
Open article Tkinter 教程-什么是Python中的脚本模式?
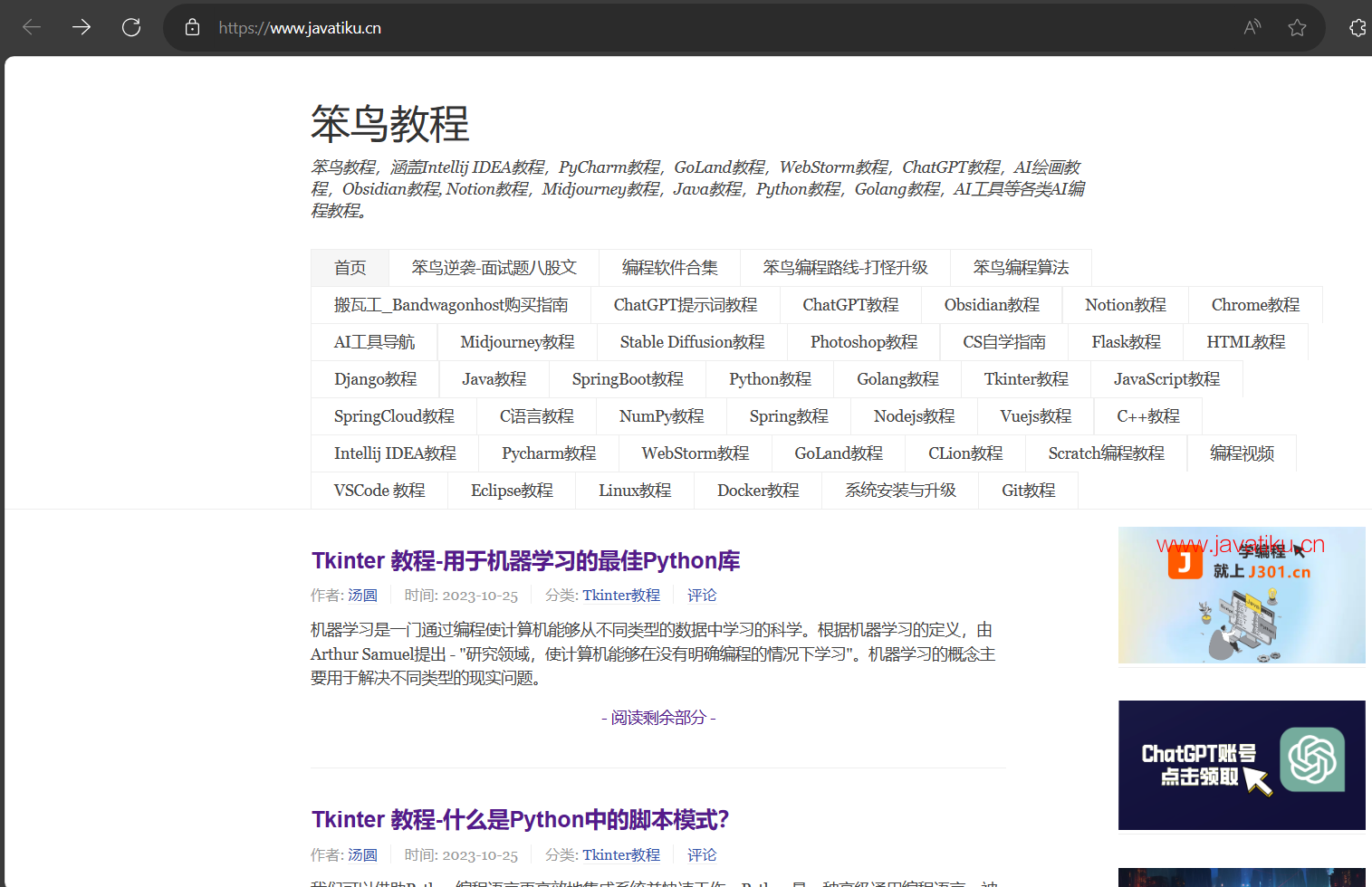pos(520,820)
